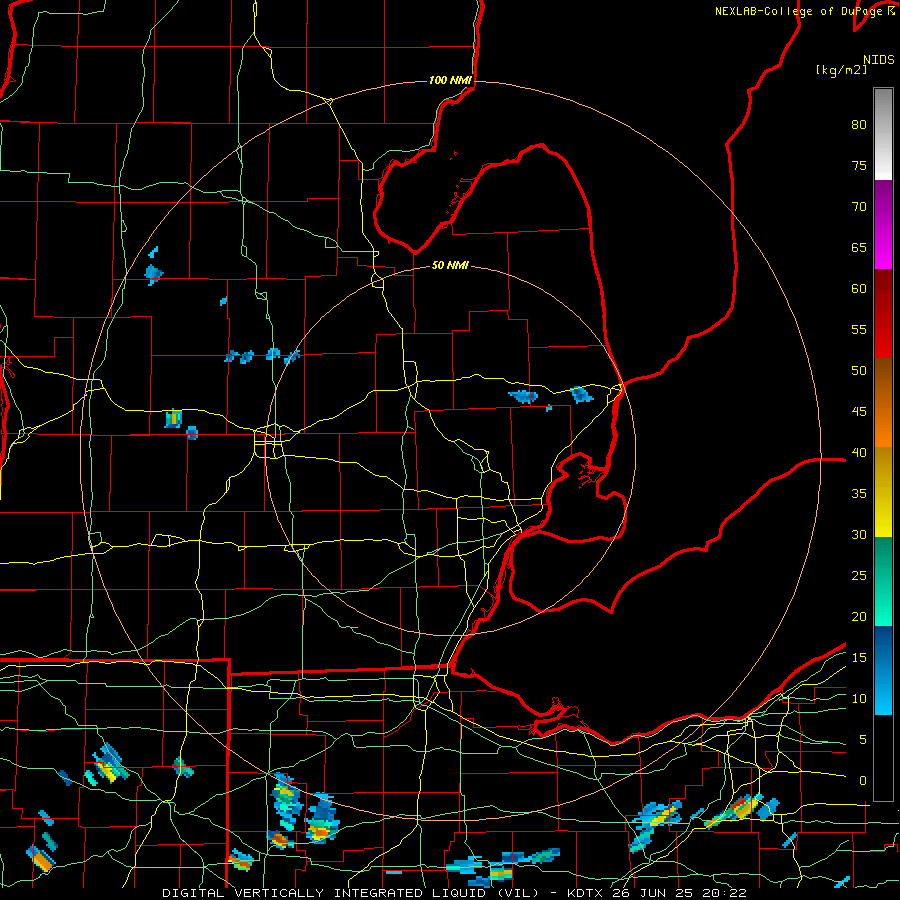This screenshot has width=900, height=900.
Task: Click the "80" value on the scale
Action: click(859, 125)
